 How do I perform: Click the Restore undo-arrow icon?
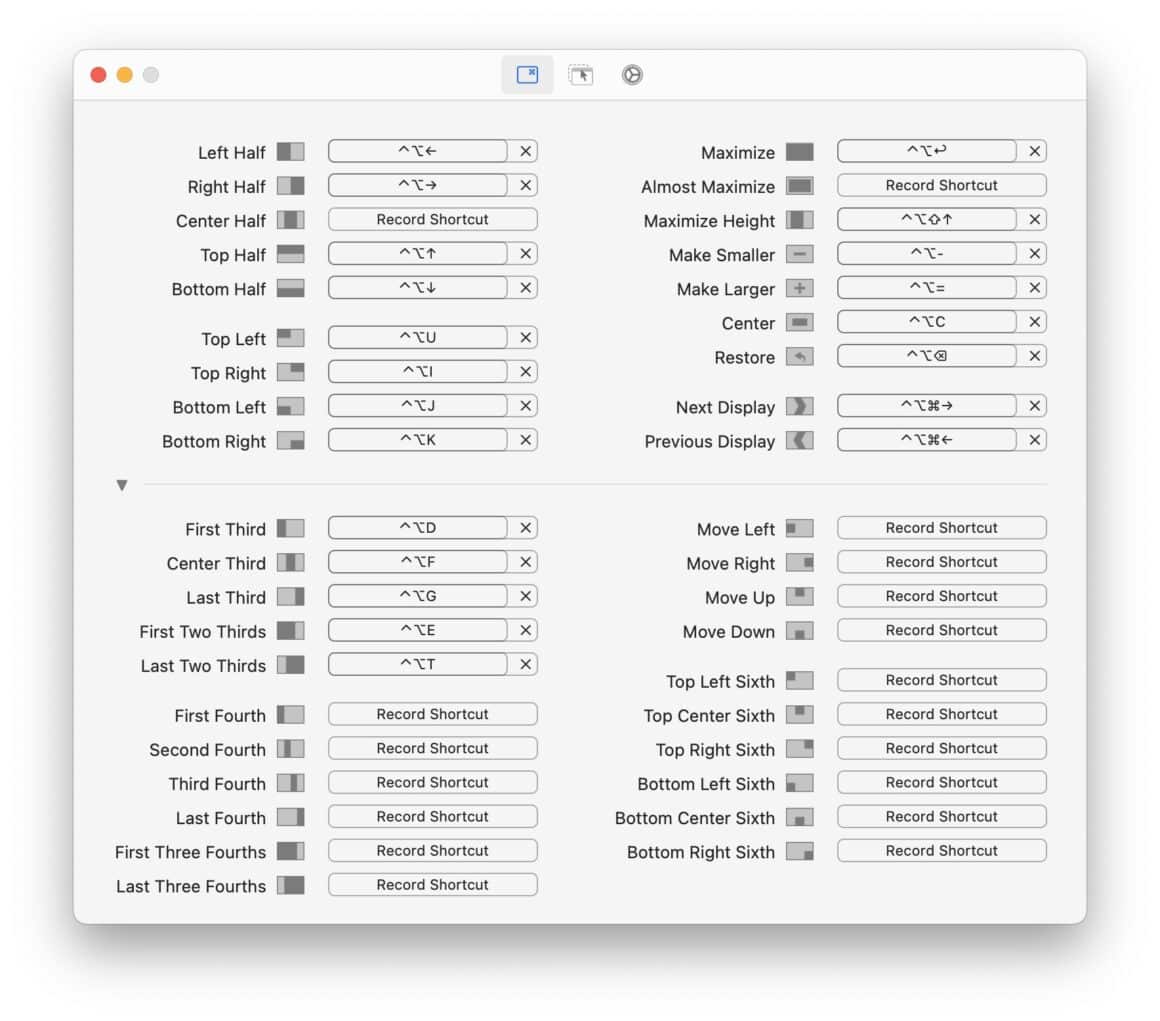click(800, 356)
